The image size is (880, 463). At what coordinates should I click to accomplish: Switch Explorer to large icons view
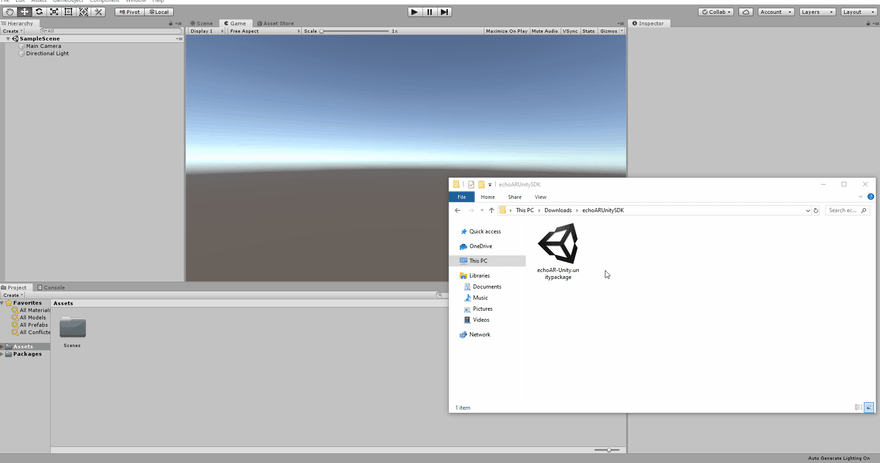click(x=869, y=407)
